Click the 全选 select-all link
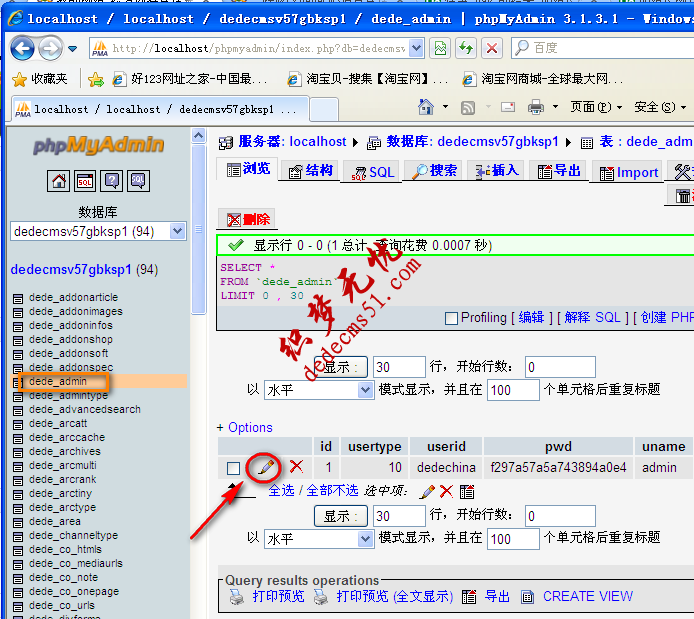The image size is (694, 619). tap(281, 491)
